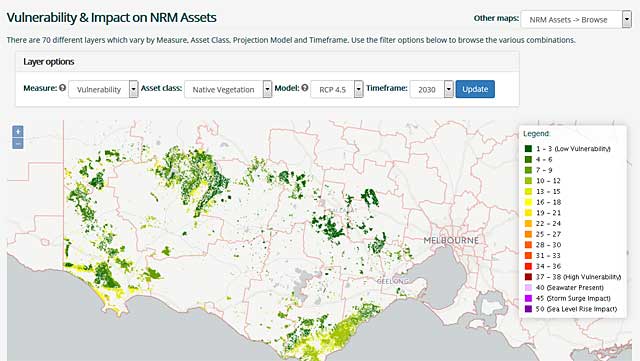Click the 40 Seawater Present legend swatch
This screenshot has height=361, width=640.
click(x=528, y=287)
